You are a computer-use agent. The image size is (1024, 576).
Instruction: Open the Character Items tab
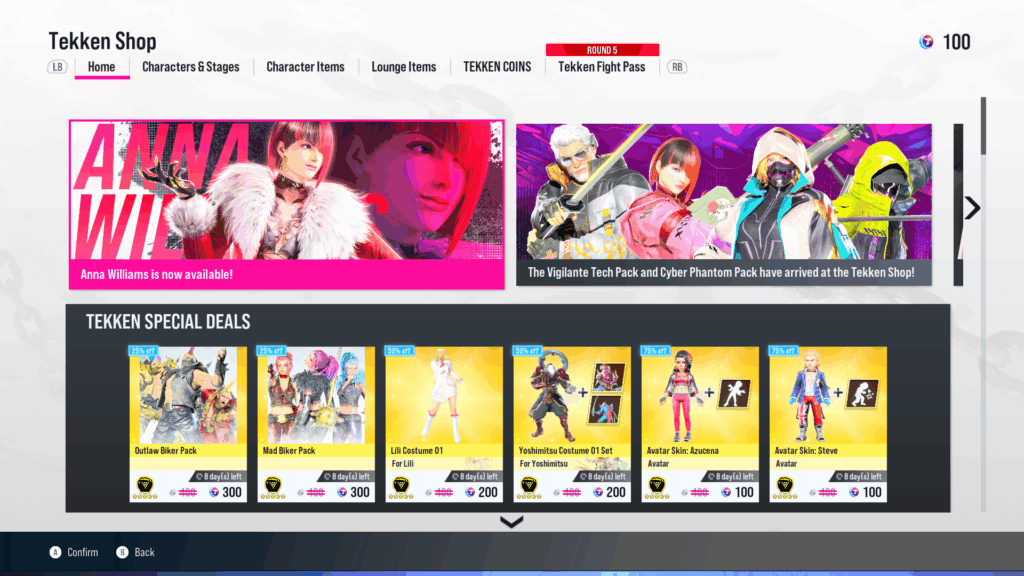[305, 67]
